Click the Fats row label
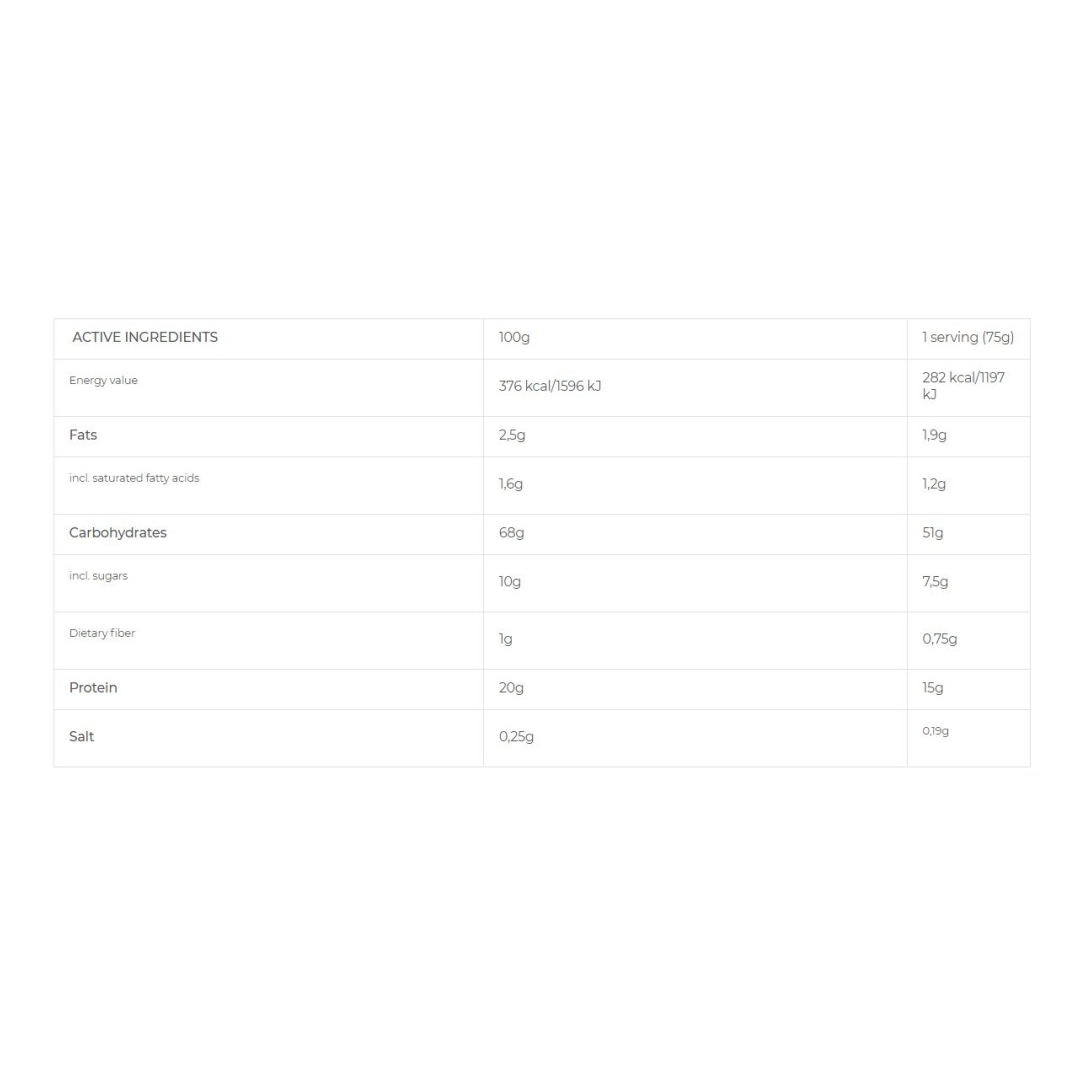The image size is (1080, 1080). pyautogui.click(x=83, y=436)
